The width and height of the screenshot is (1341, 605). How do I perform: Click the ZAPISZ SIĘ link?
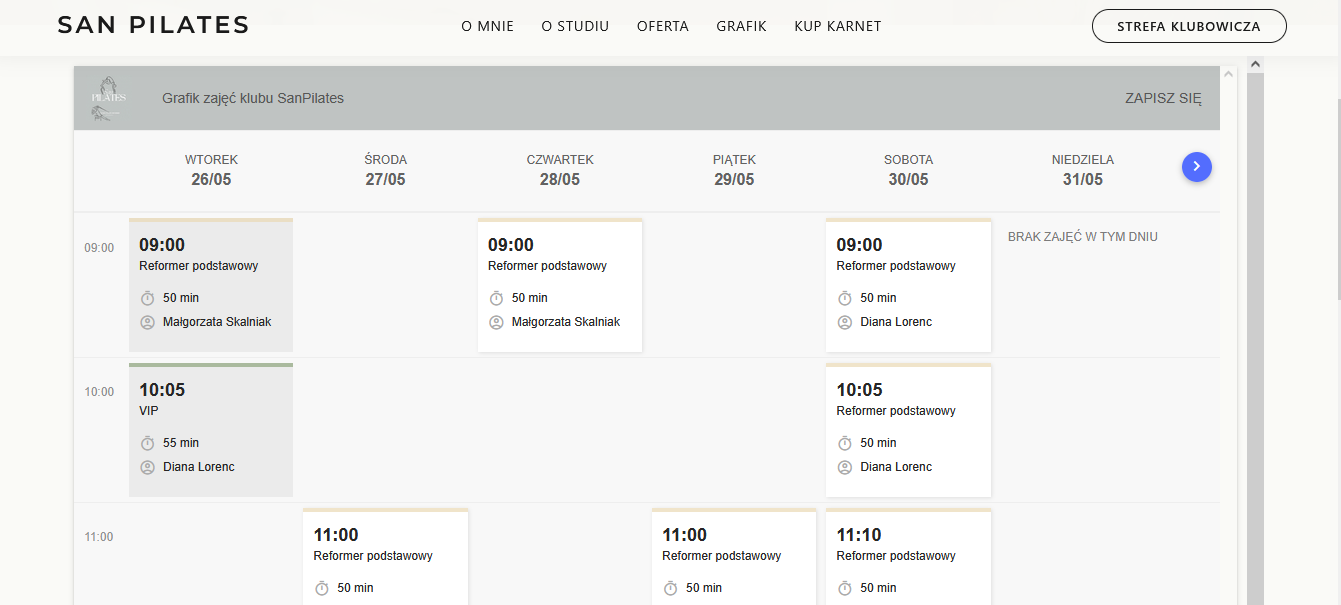(1163, 98)
